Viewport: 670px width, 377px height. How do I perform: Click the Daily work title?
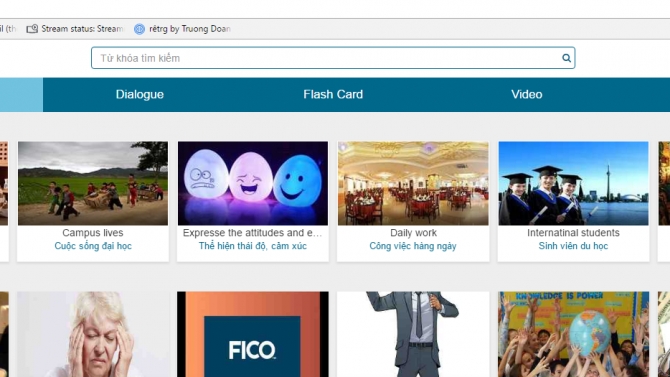pos(413,233)
